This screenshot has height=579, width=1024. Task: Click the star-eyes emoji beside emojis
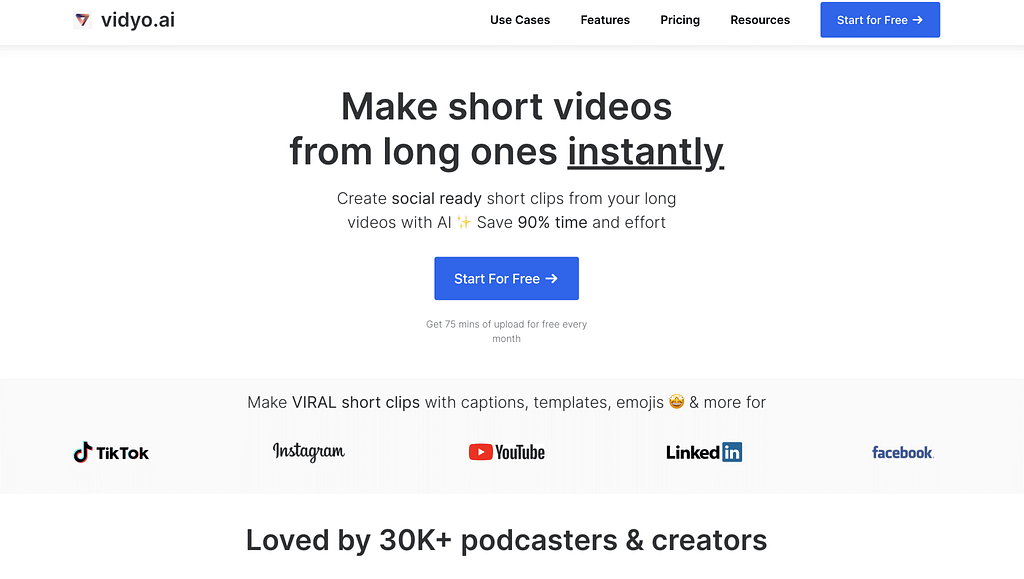pyautogui.click(x=677, y=401)
